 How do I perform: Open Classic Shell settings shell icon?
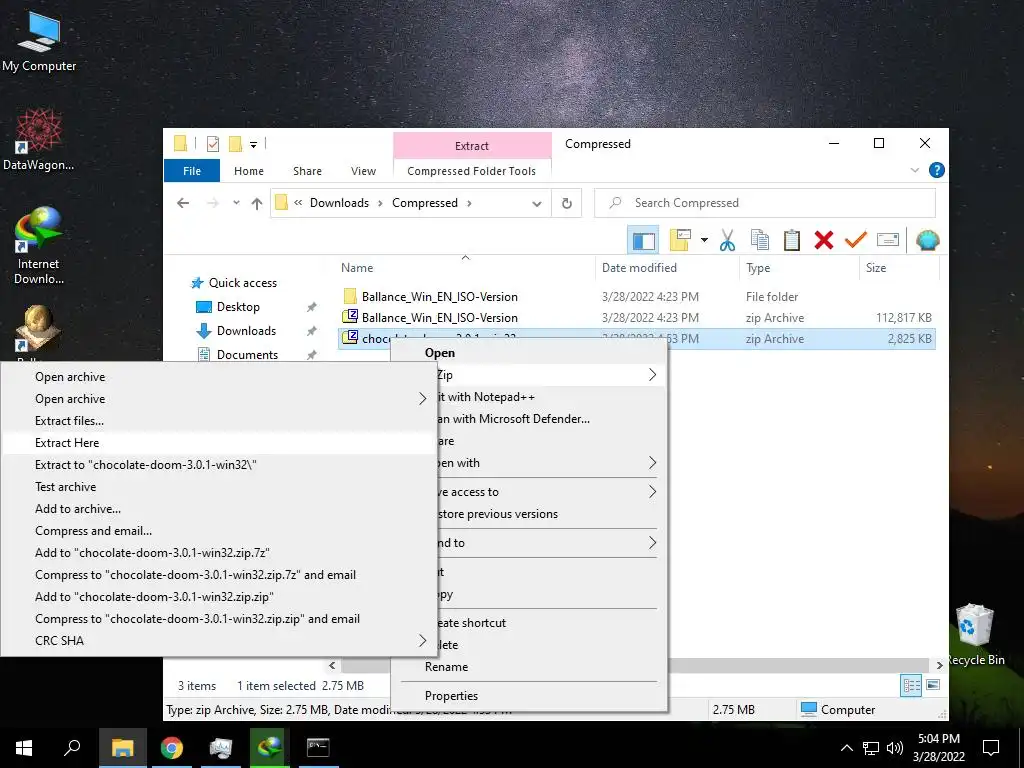(927, 240)
